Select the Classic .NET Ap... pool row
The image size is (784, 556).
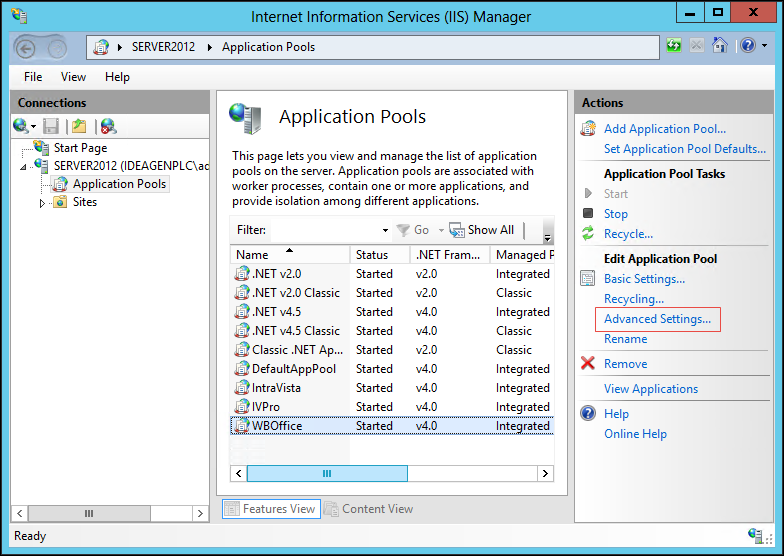(392, 350)
